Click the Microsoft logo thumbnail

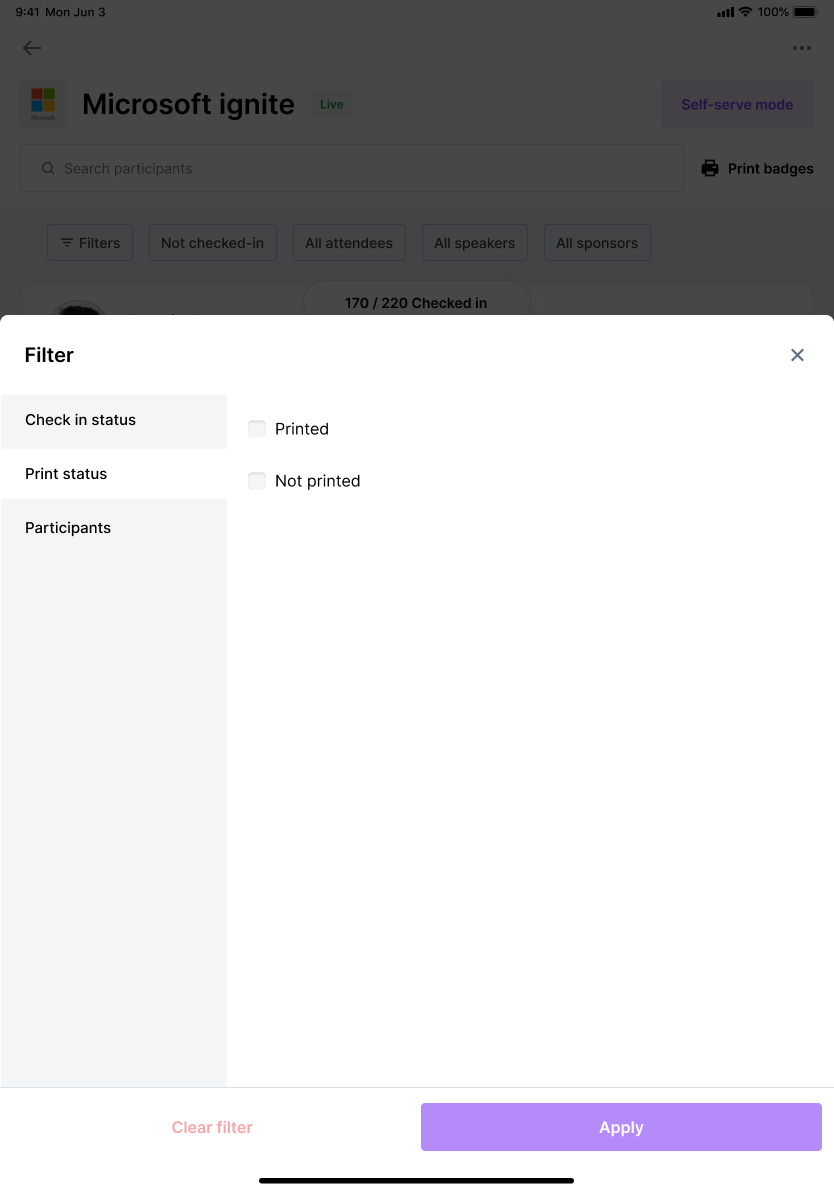43,104
